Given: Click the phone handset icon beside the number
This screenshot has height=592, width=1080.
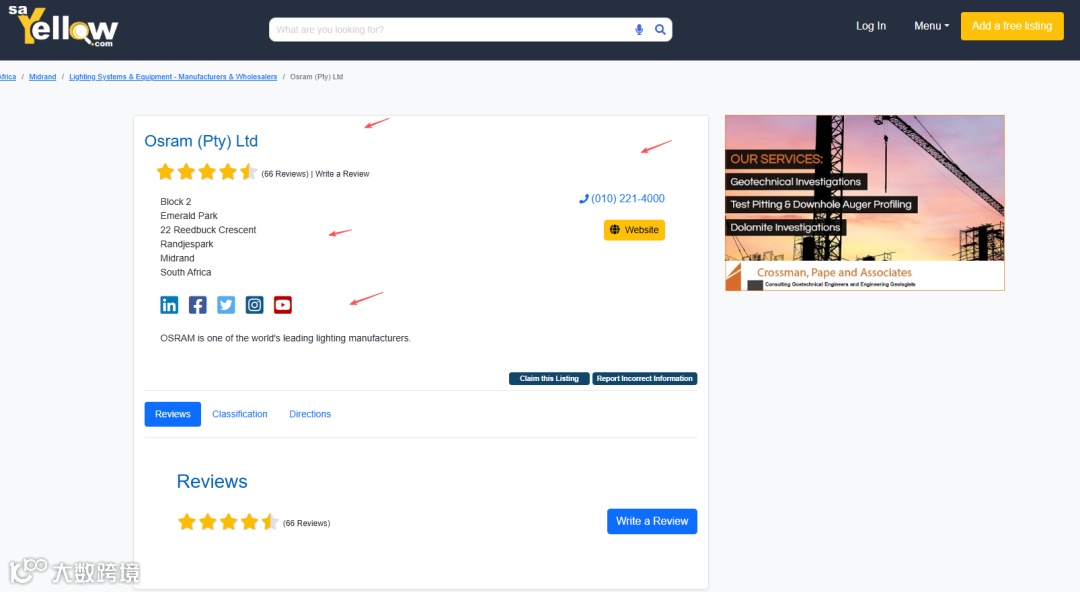Looking at the screenshot, I should [x=583, y=199].
